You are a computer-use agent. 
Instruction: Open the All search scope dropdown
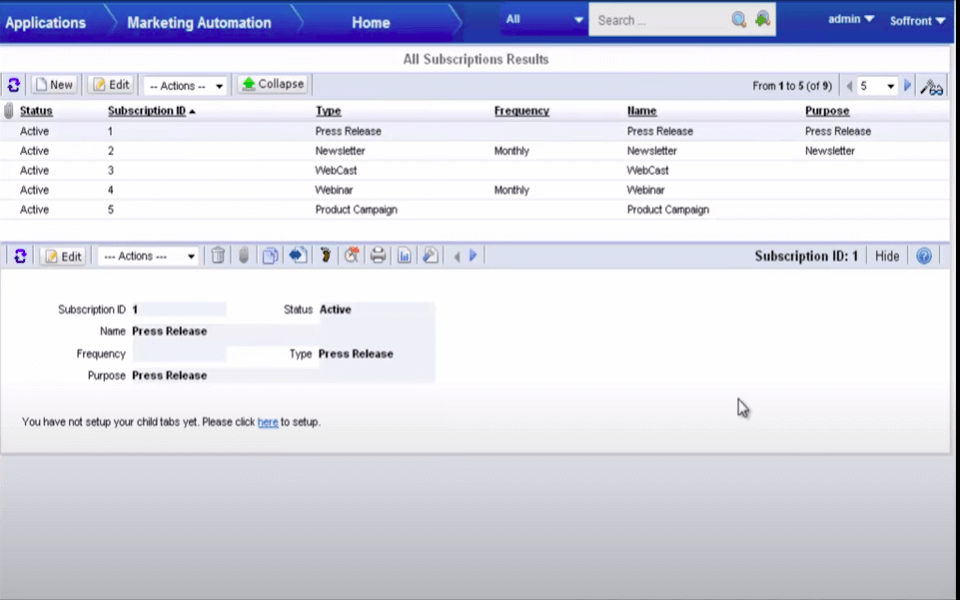(544, 20)
